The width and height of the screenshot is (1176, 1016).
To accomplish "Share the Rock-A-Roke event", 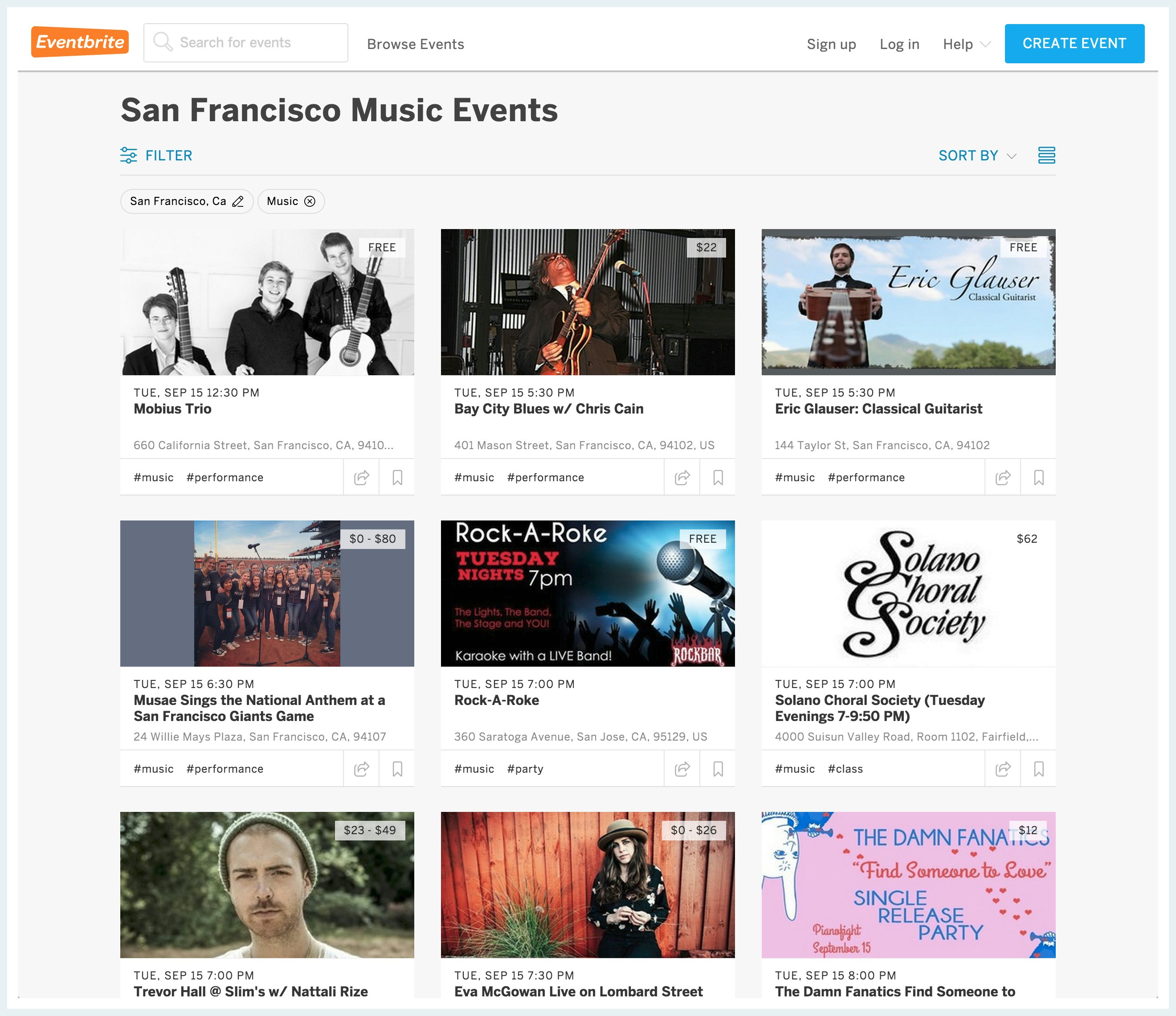I will pos(682,769).
